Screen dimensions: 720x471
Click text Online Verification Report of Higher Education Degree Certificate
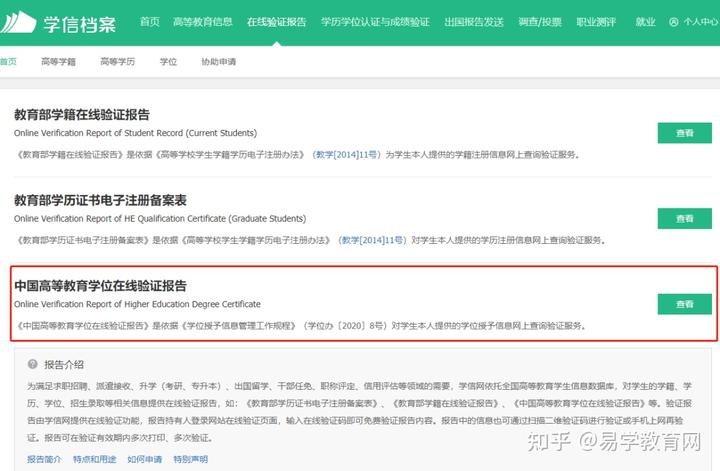pyautogui.click(x=137, y=304)
